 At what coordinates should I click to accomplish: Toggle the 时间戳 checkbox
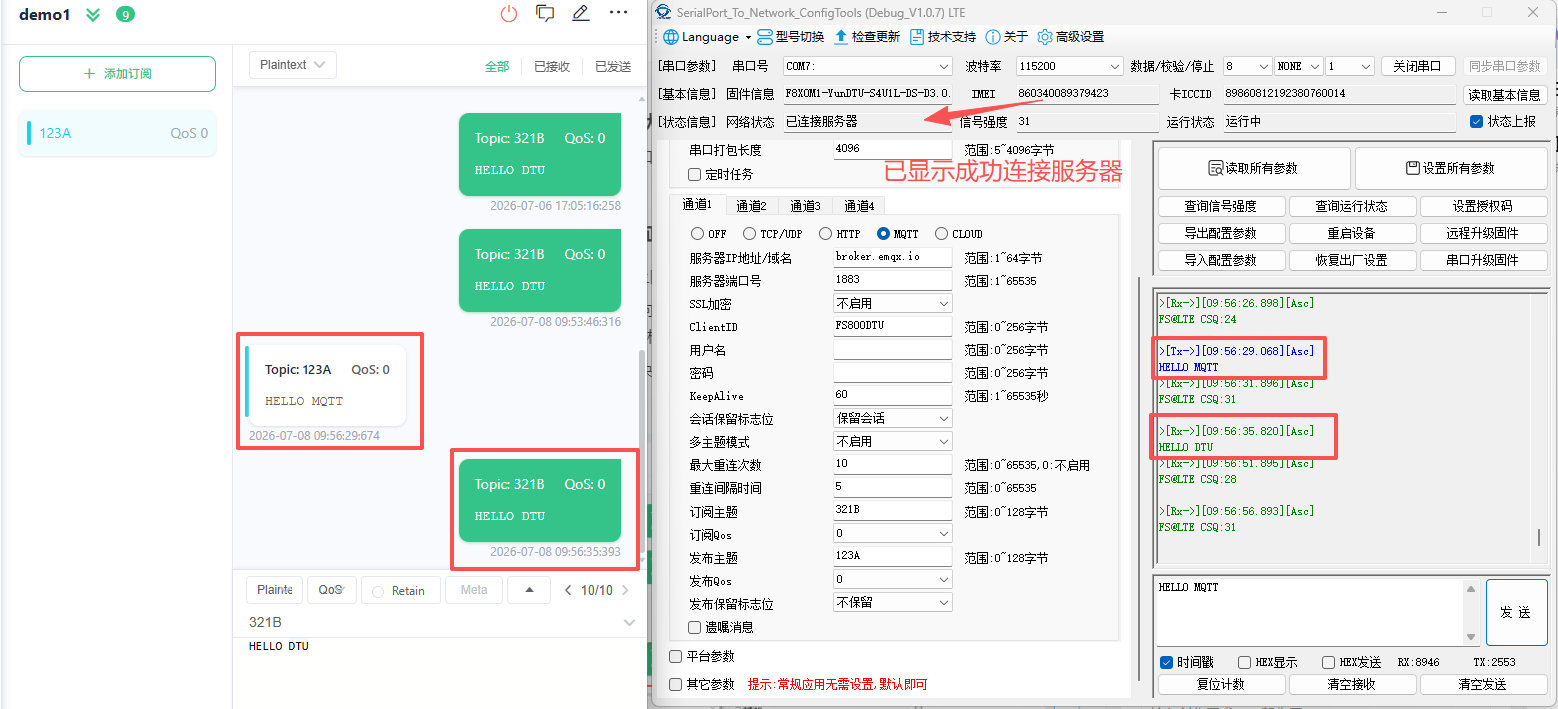pos(1166,662)
